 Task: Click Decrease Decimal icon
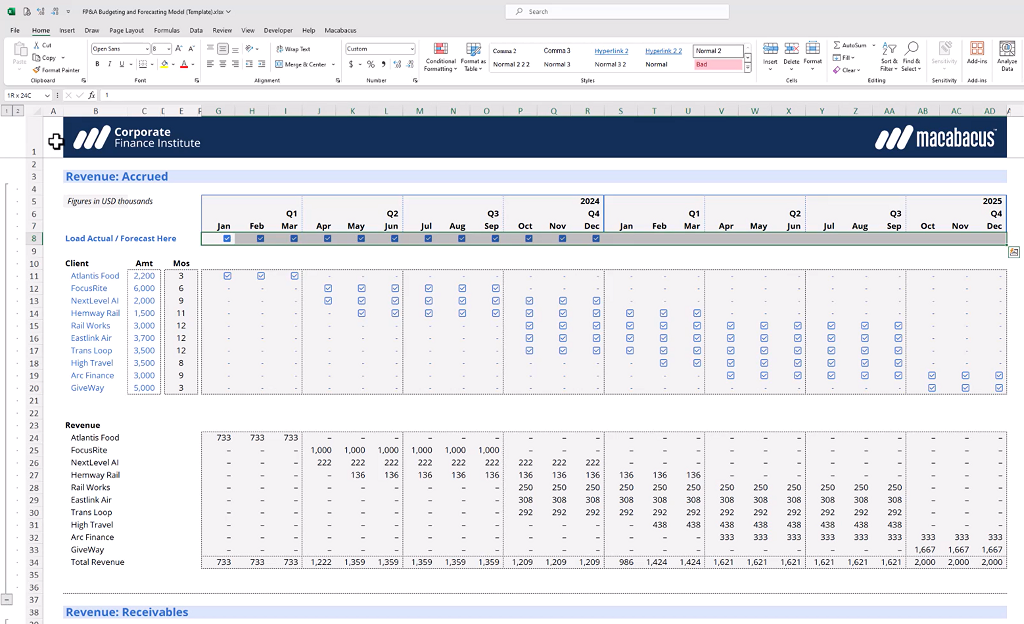point(409,64)
